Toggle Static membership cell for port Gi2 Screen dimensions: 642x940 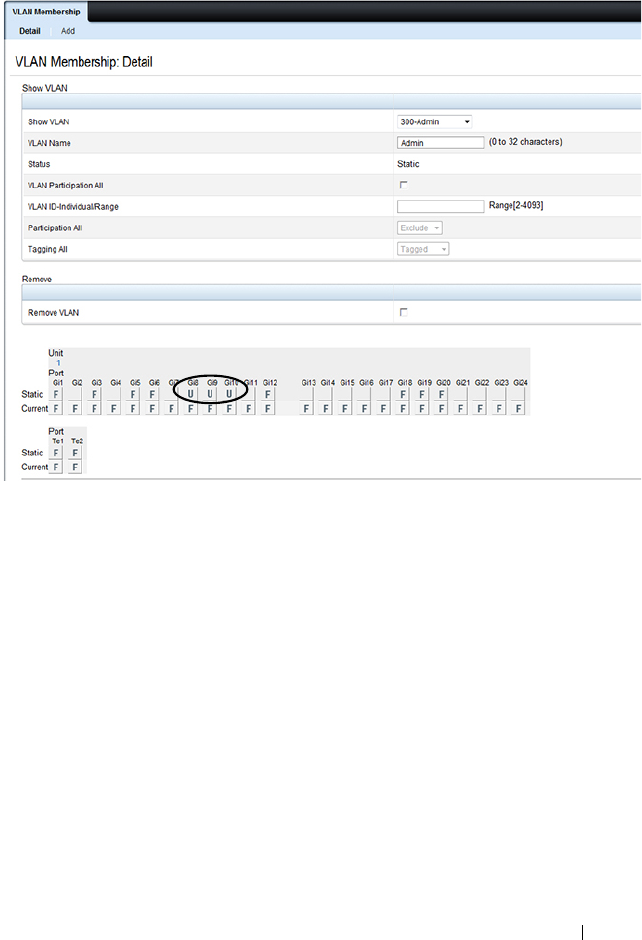point(75,394)
